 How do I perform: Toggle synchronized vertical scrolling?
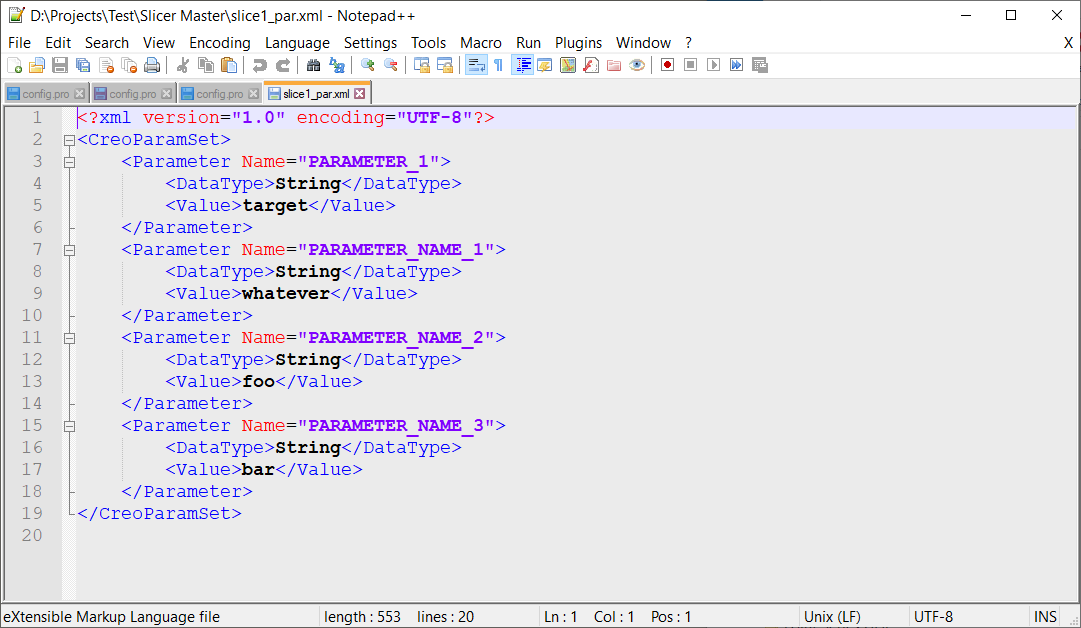[x=419, y=64]
